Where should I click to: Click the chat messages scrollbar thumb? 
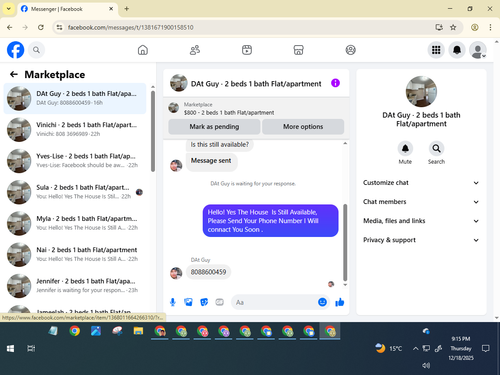click(345, 242)
